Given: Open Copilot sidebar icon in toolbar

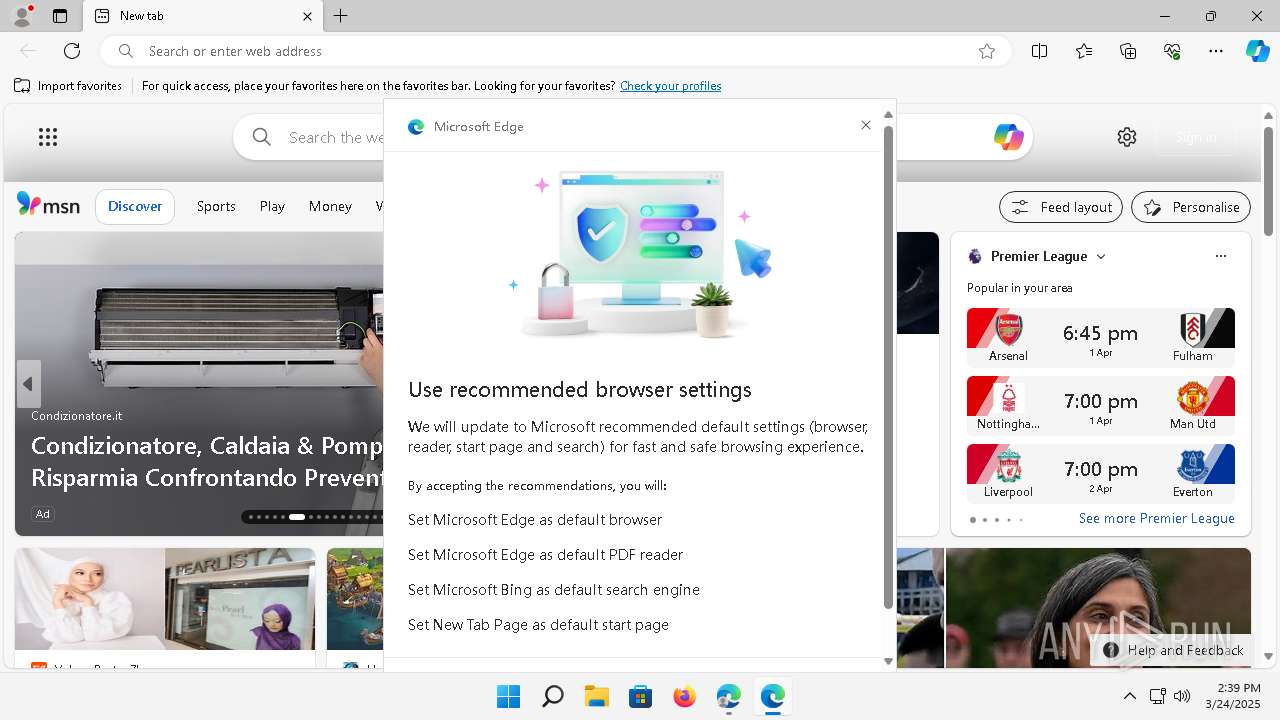Looking at the screenshot, I should [x=1257, y=51].
